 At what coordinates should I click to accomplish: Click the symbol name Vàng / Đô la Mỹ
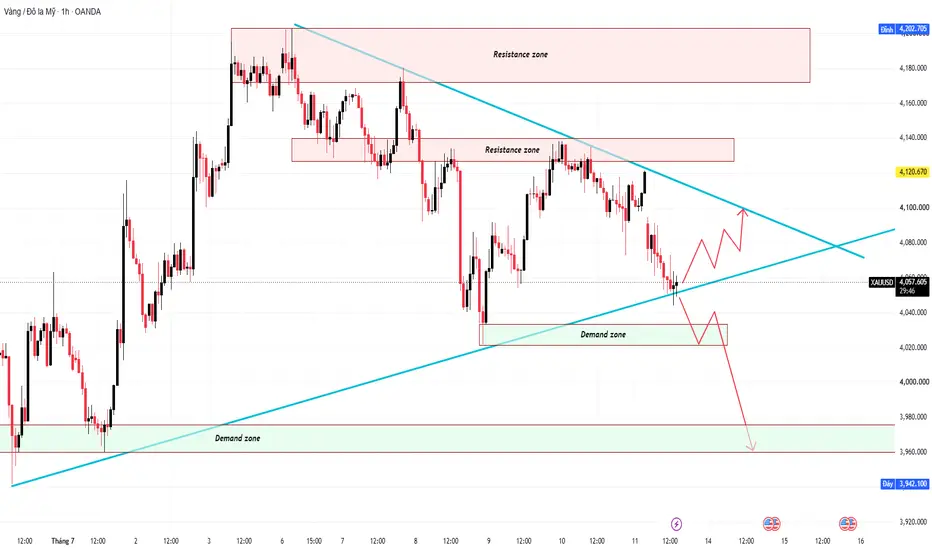pyautogui.click(x=30, y=11)
